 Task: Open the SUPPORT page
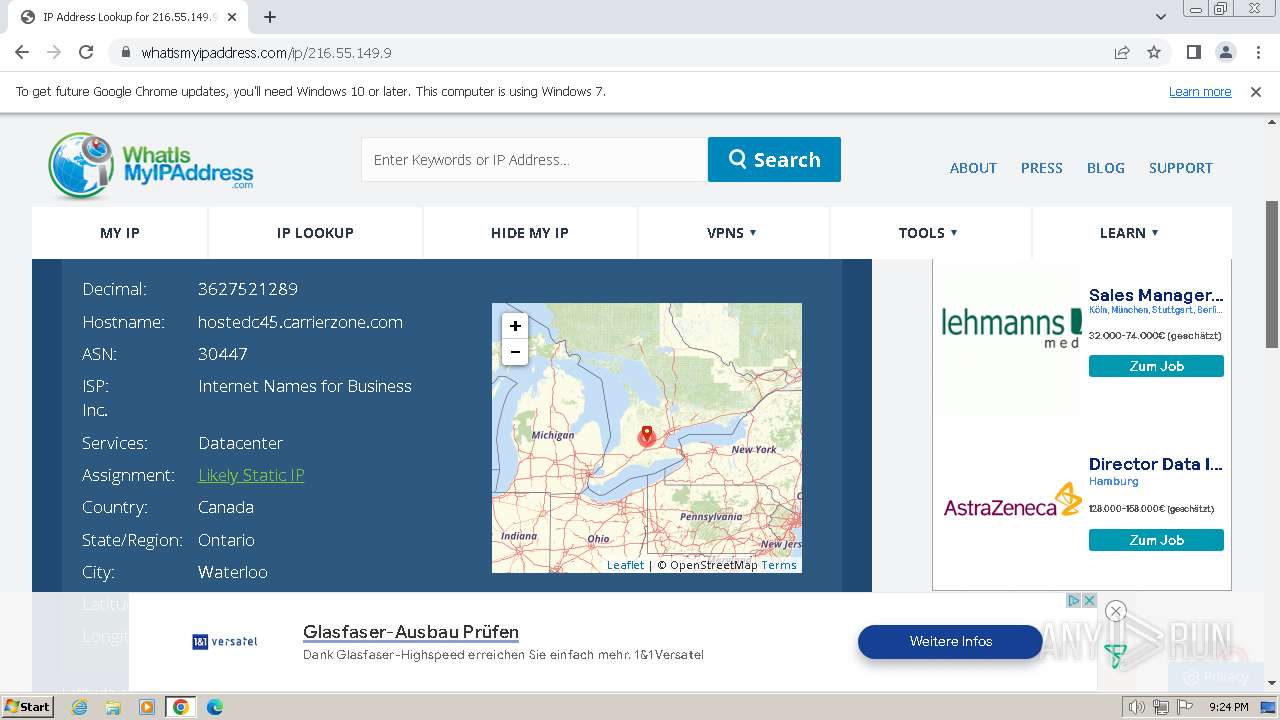(1180, 168)
